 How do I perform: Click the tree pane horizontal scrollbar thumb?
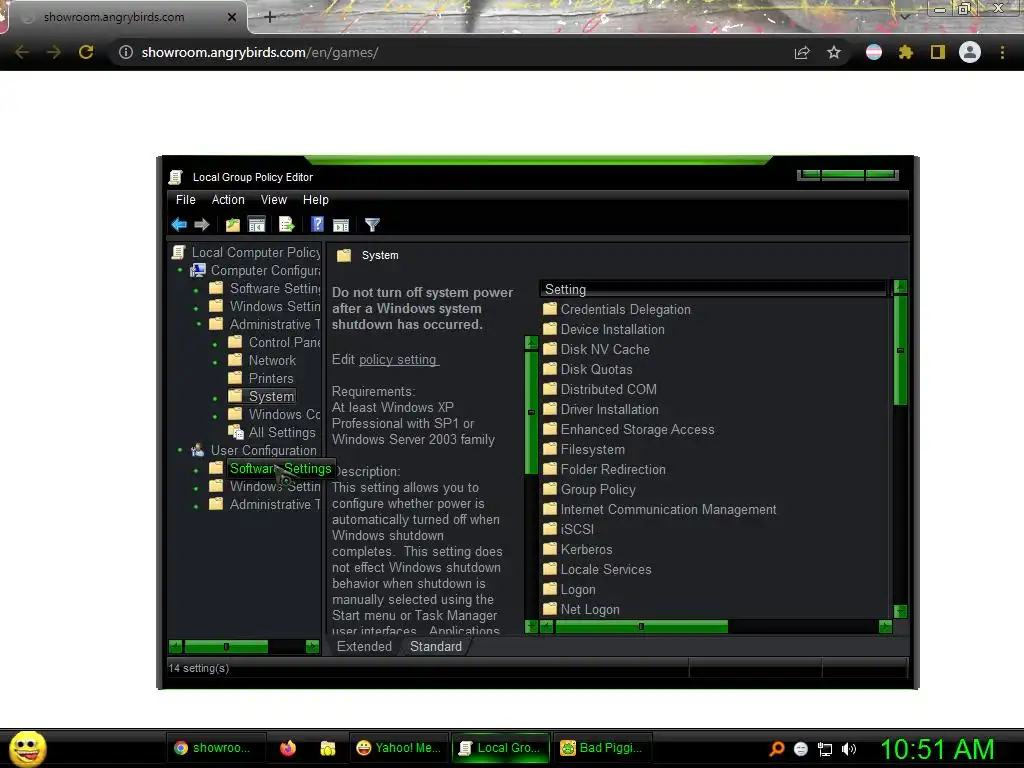226,647
